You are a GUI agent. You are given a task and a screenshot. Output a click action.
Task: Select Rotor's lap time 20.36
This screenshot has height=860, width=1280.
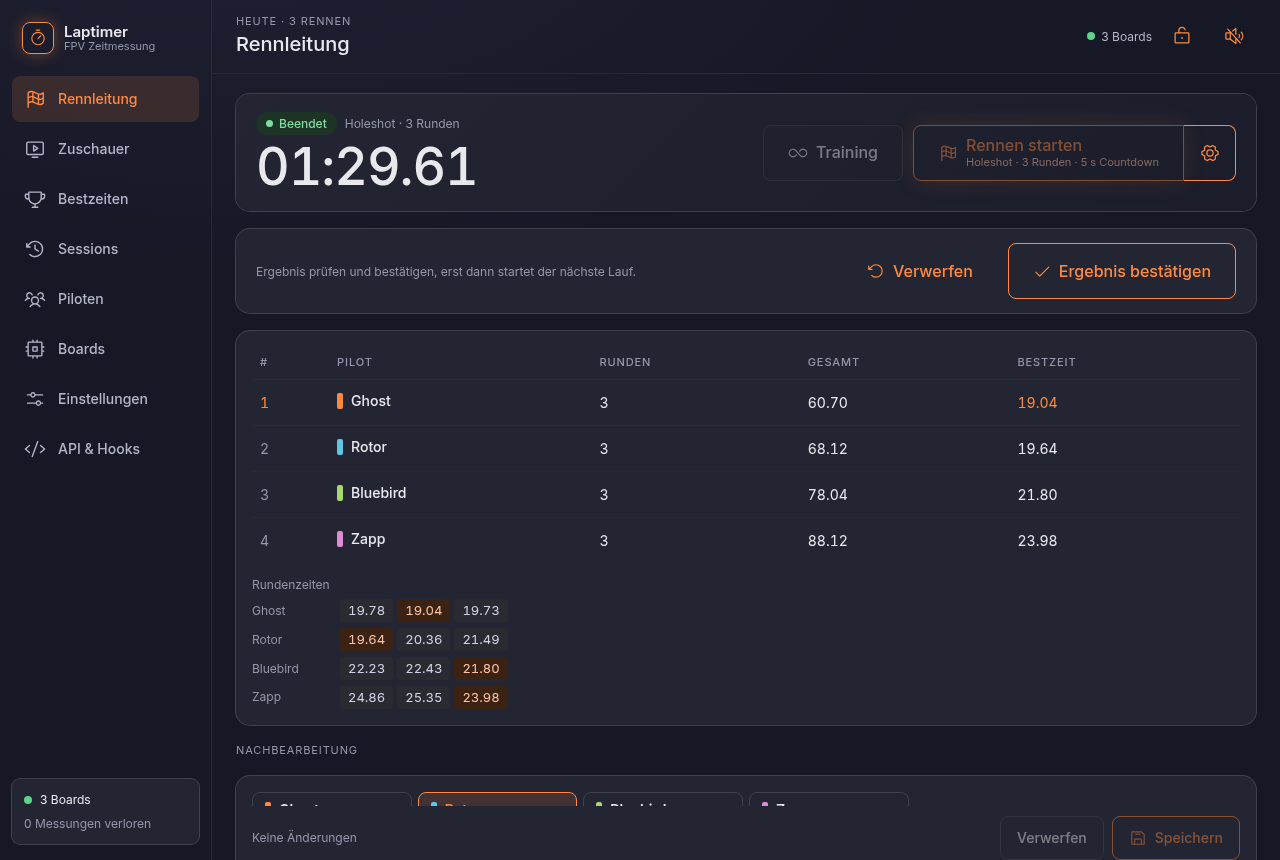[x=424, y=640]
